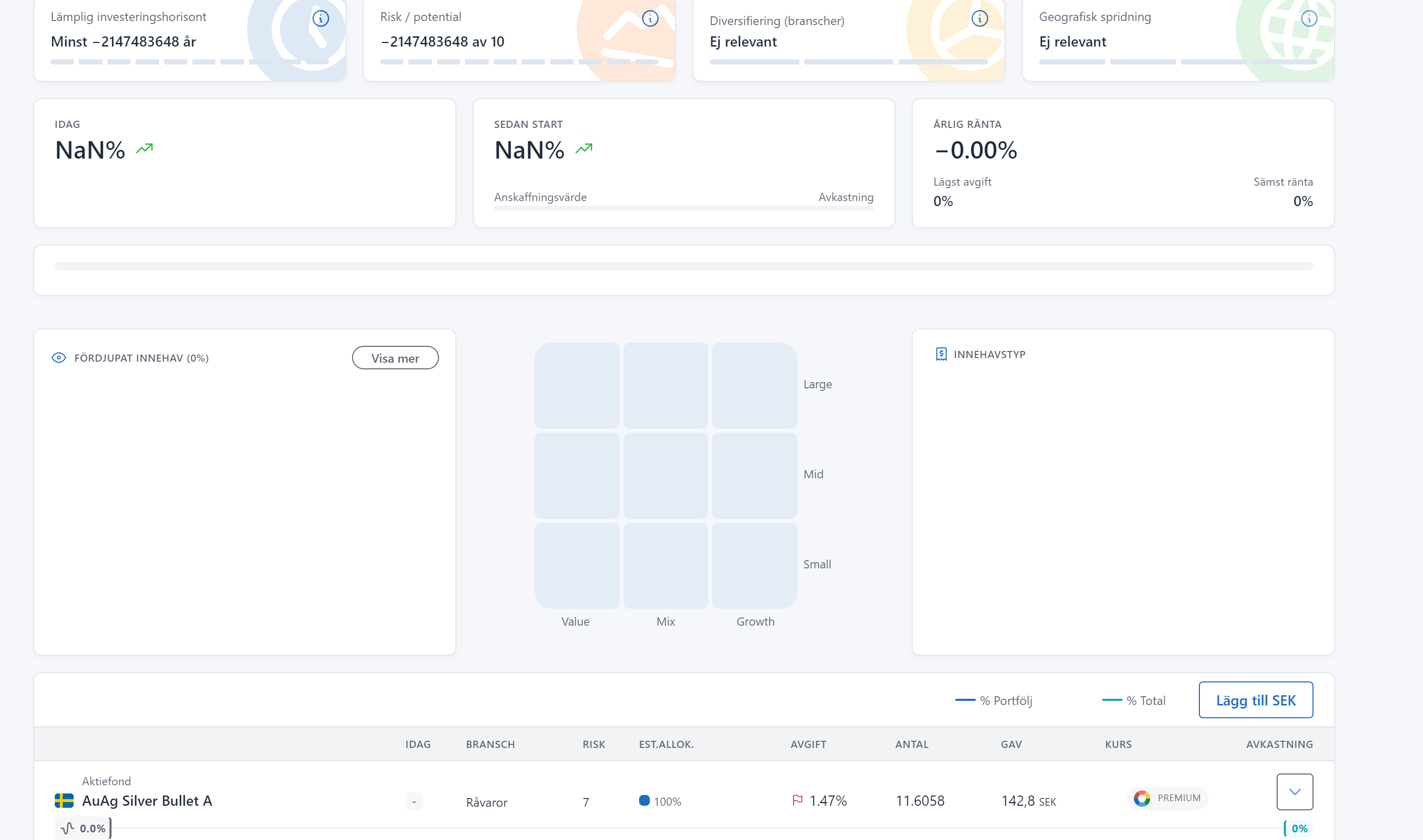Click red flag icon beside 1.47% fee

[x=797, y=801]
